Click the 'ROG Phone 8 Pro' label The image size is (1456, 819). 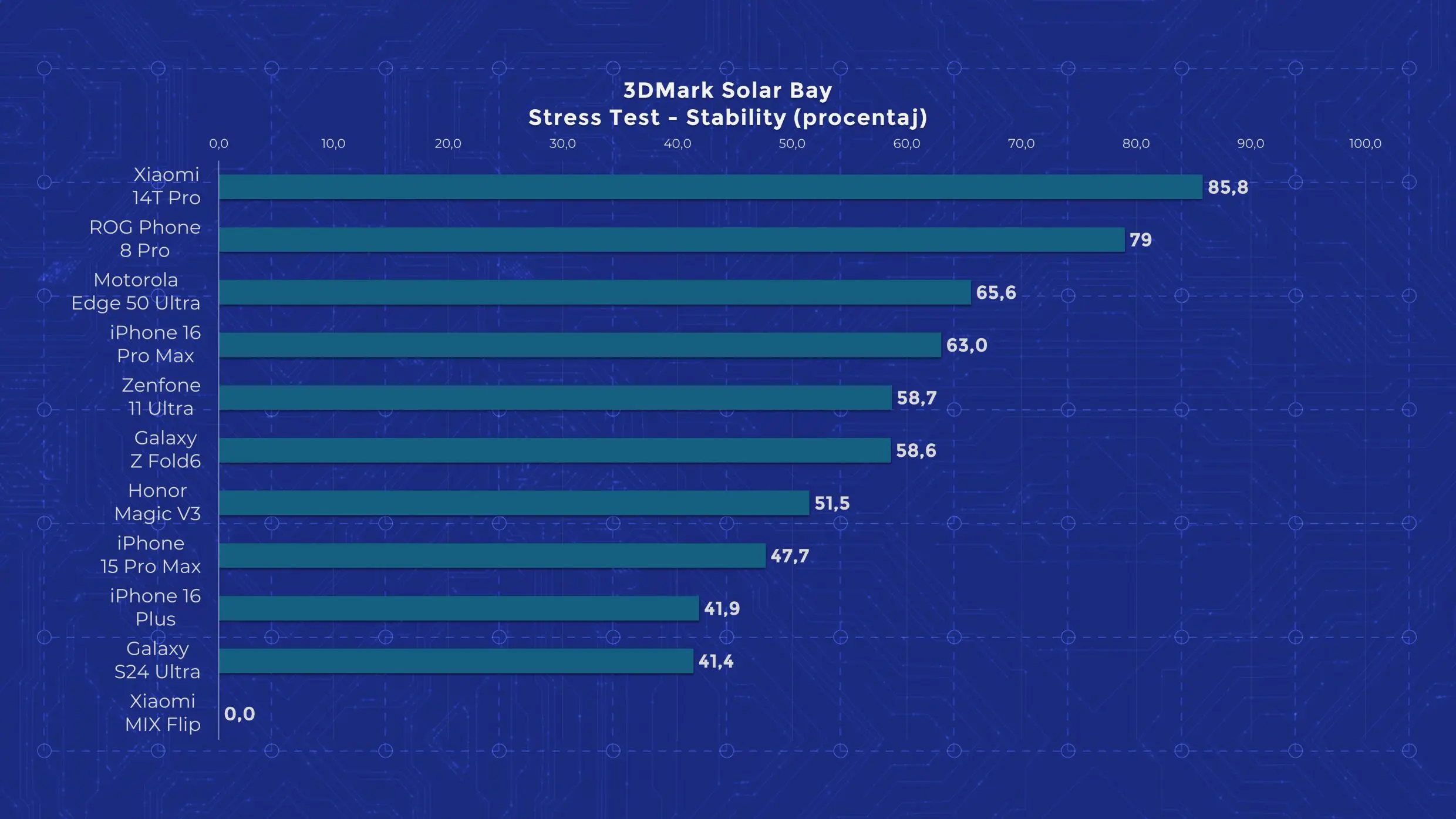click(x=145, y=239)
